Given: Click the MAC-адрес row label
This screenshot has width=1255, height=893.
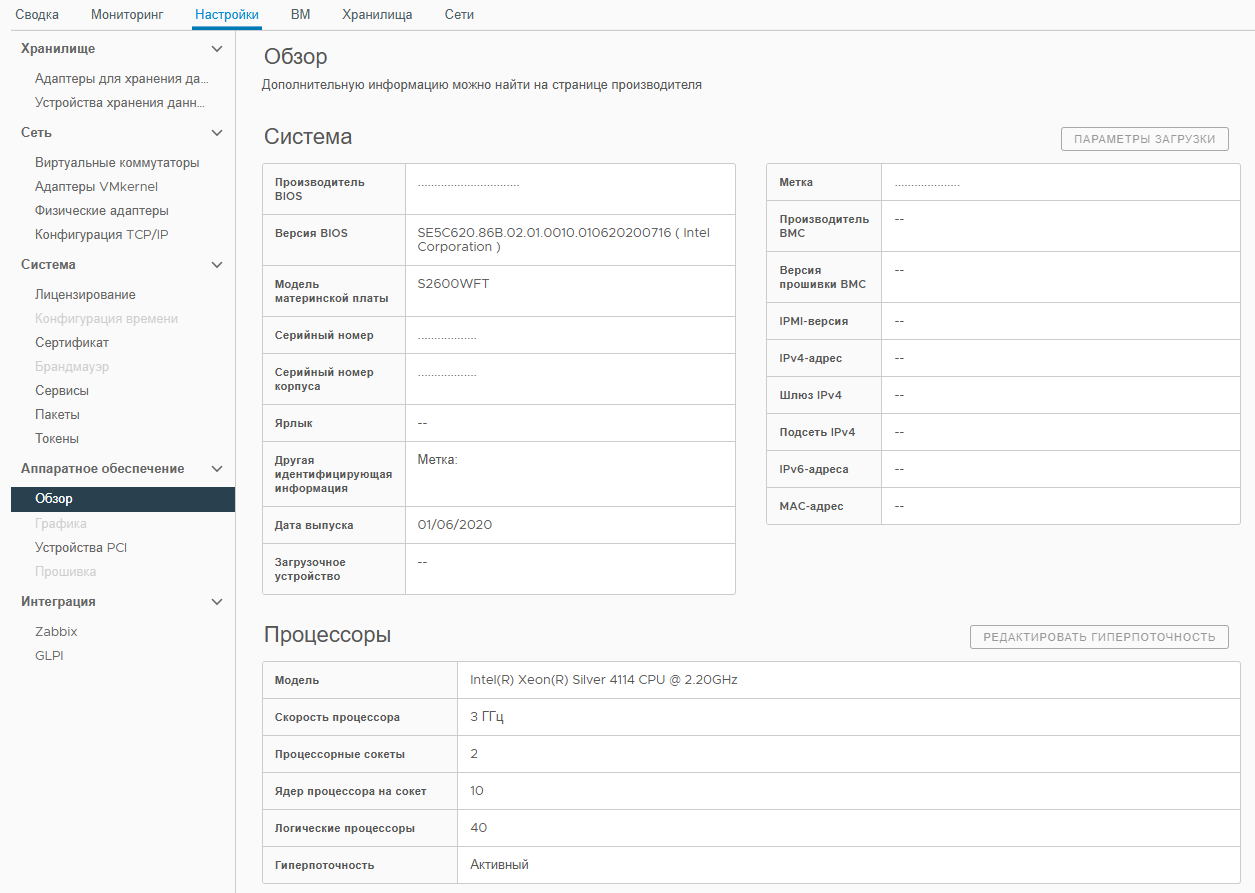Looking at the screenshot, I should pyautogui.click(x=811, y=507).
